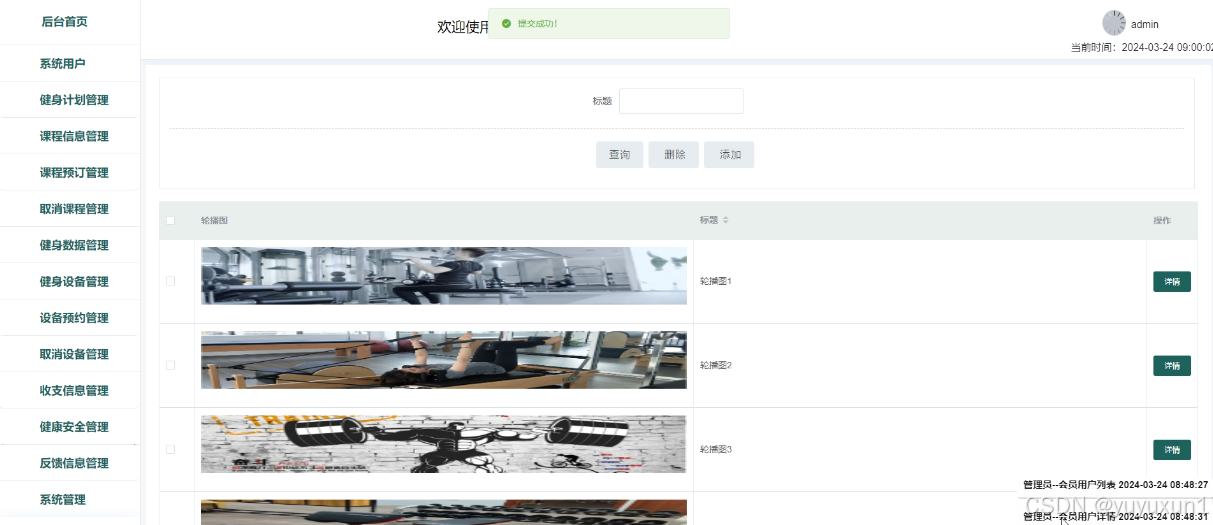This screenshot has width=1213, height=525.
Task: Click the 轮播图2 title cell
Action: click(x=716, y=366)
